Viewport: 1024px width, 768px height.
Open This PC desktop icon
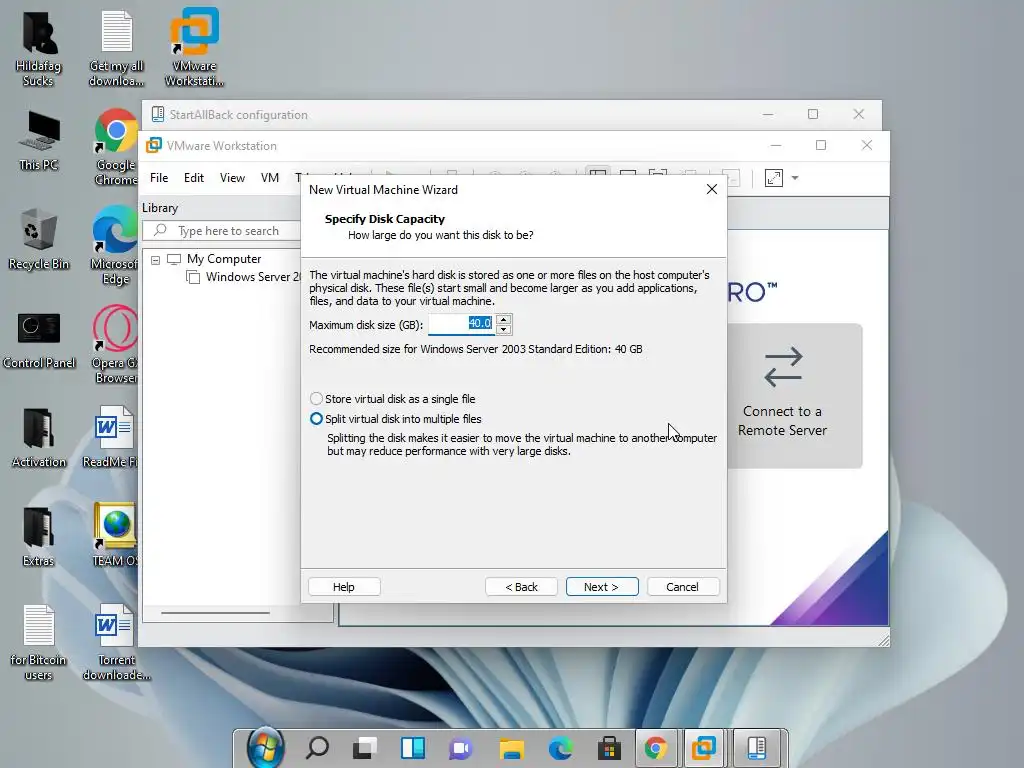click(39, 141)
